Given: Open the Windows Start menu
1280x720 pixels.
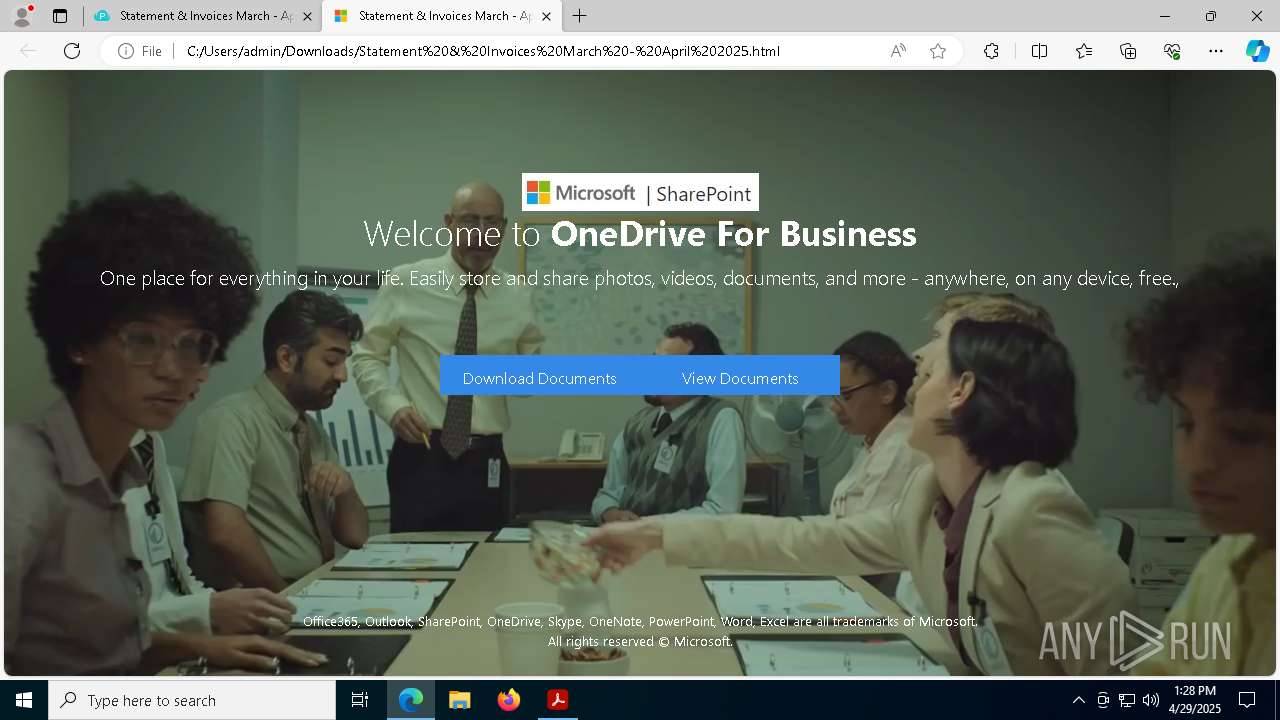Looking at the screenshot, I should (24, 700).
